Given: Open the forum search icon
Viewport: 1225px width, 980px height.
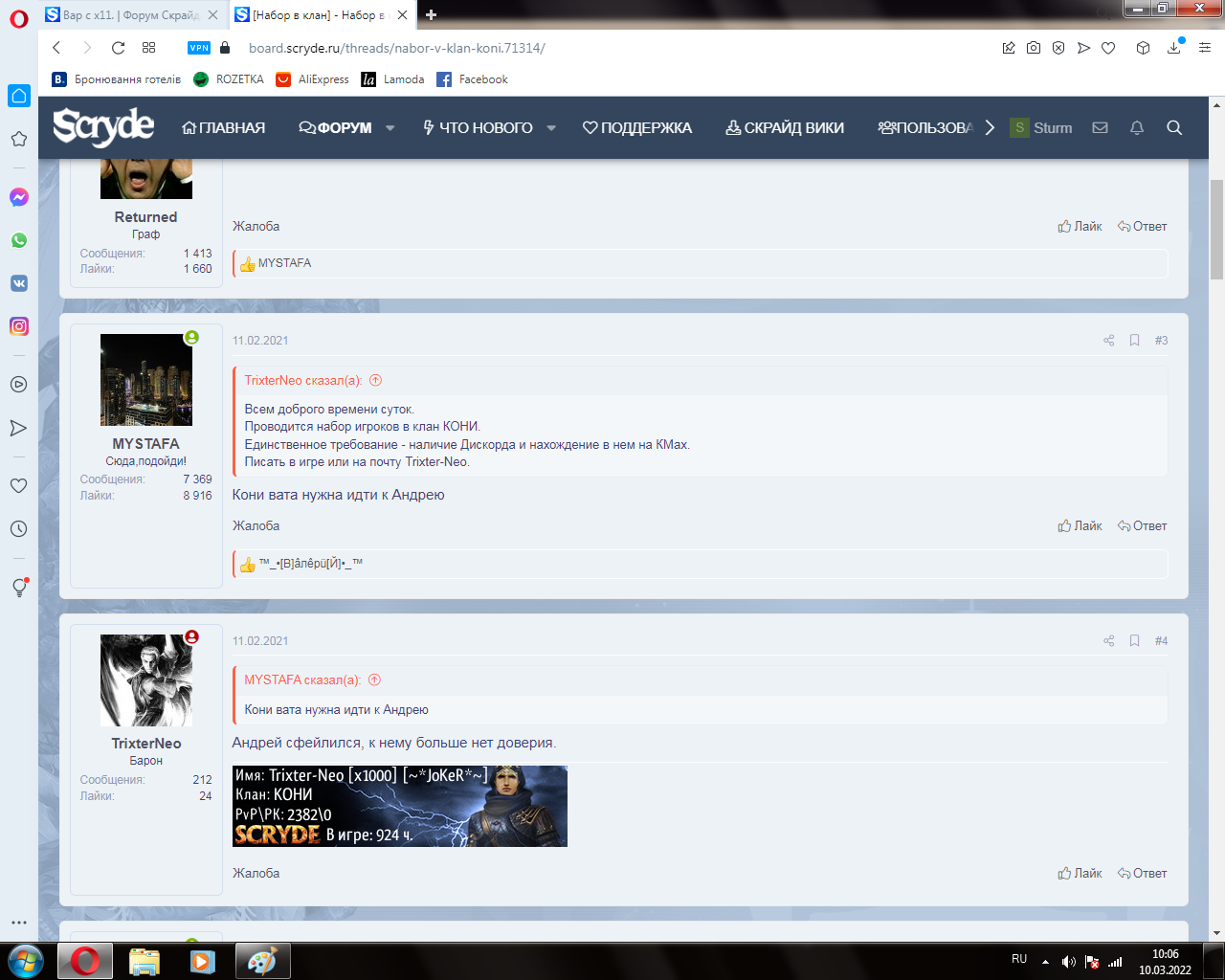Looking at the screenshot, I should point(1174,128).
